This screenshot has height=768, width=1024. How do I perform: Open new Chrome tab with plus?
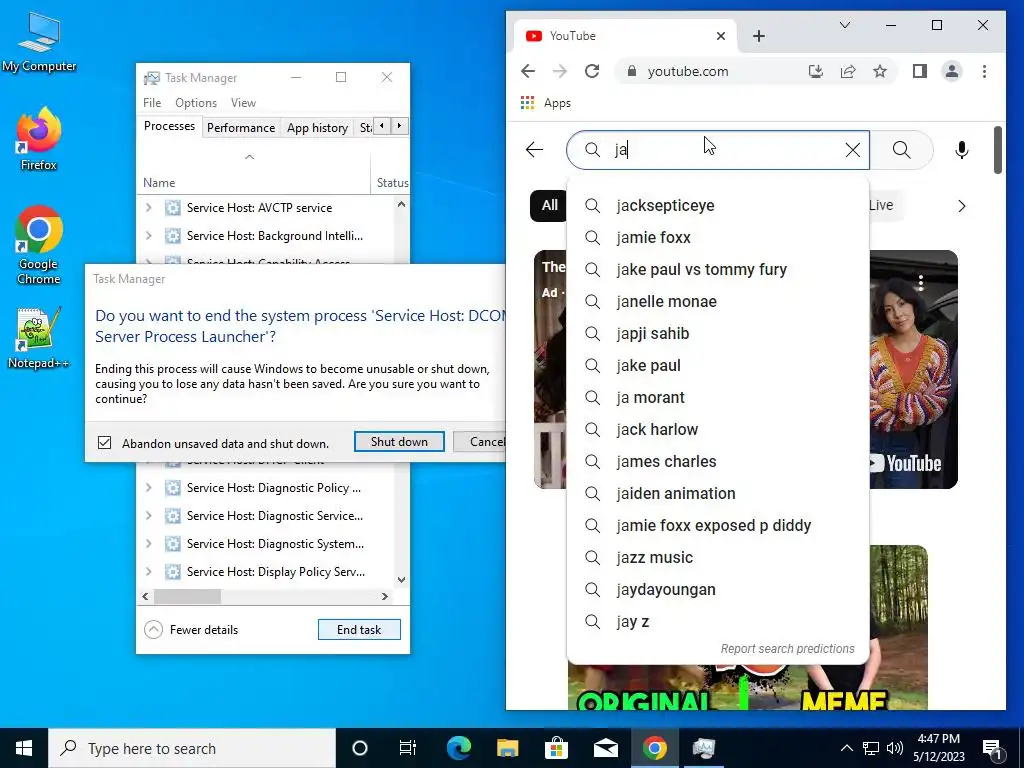pos(758,36)
